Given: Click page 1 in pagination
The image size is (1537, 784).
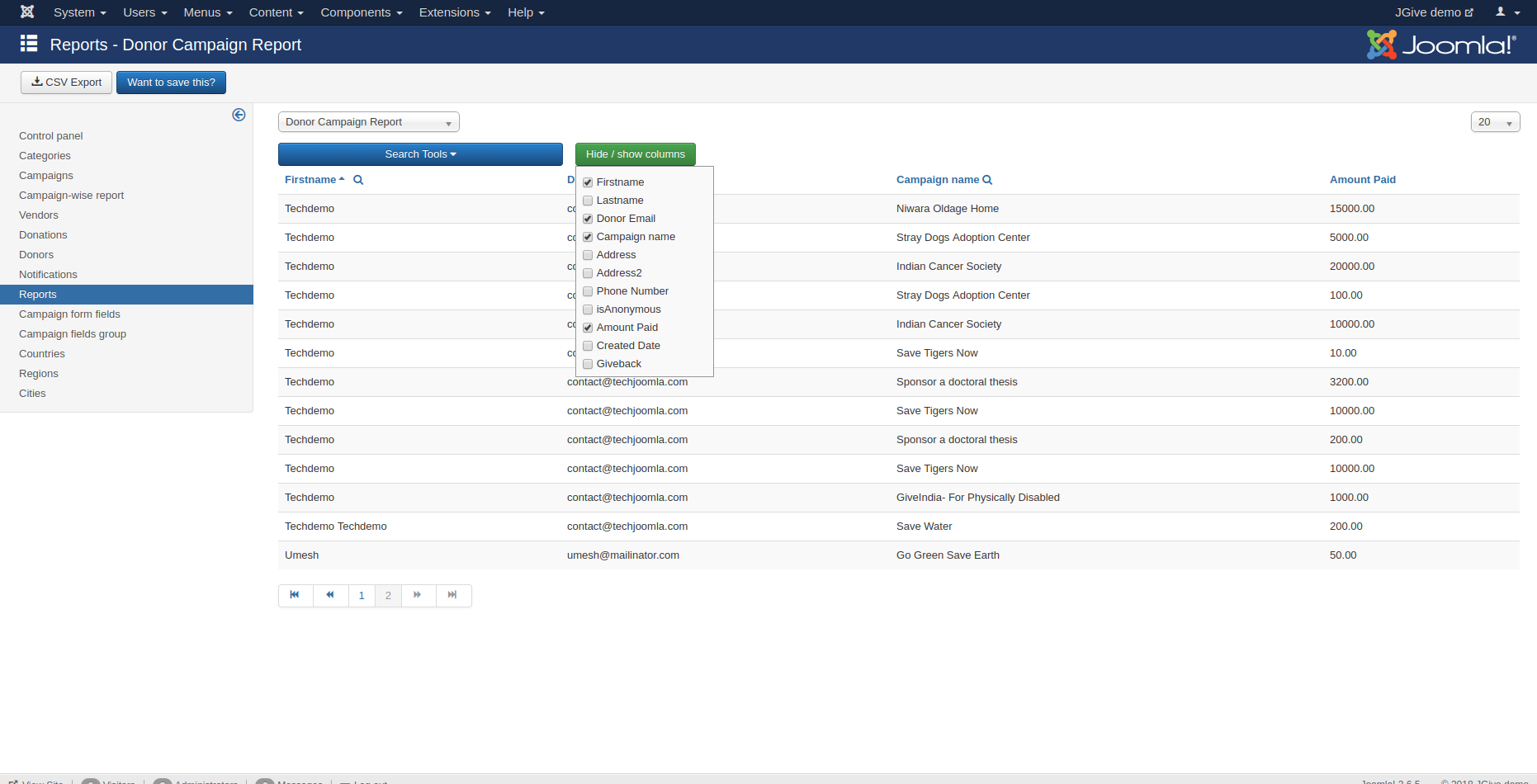Looking at the screenshot, I should point(362,595).
